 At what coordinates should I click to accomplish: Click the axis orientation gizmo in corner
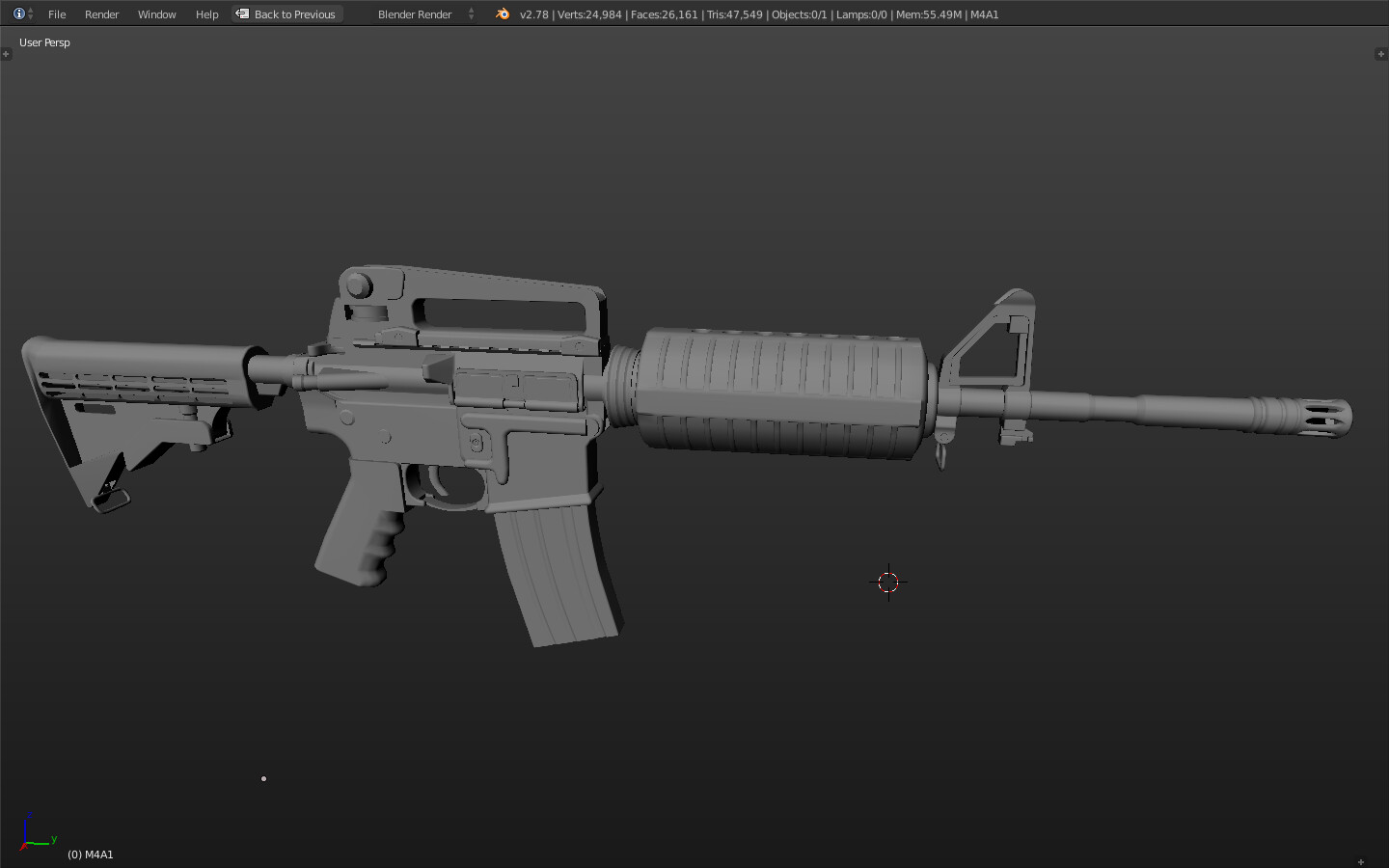click(x=37, y=831)
